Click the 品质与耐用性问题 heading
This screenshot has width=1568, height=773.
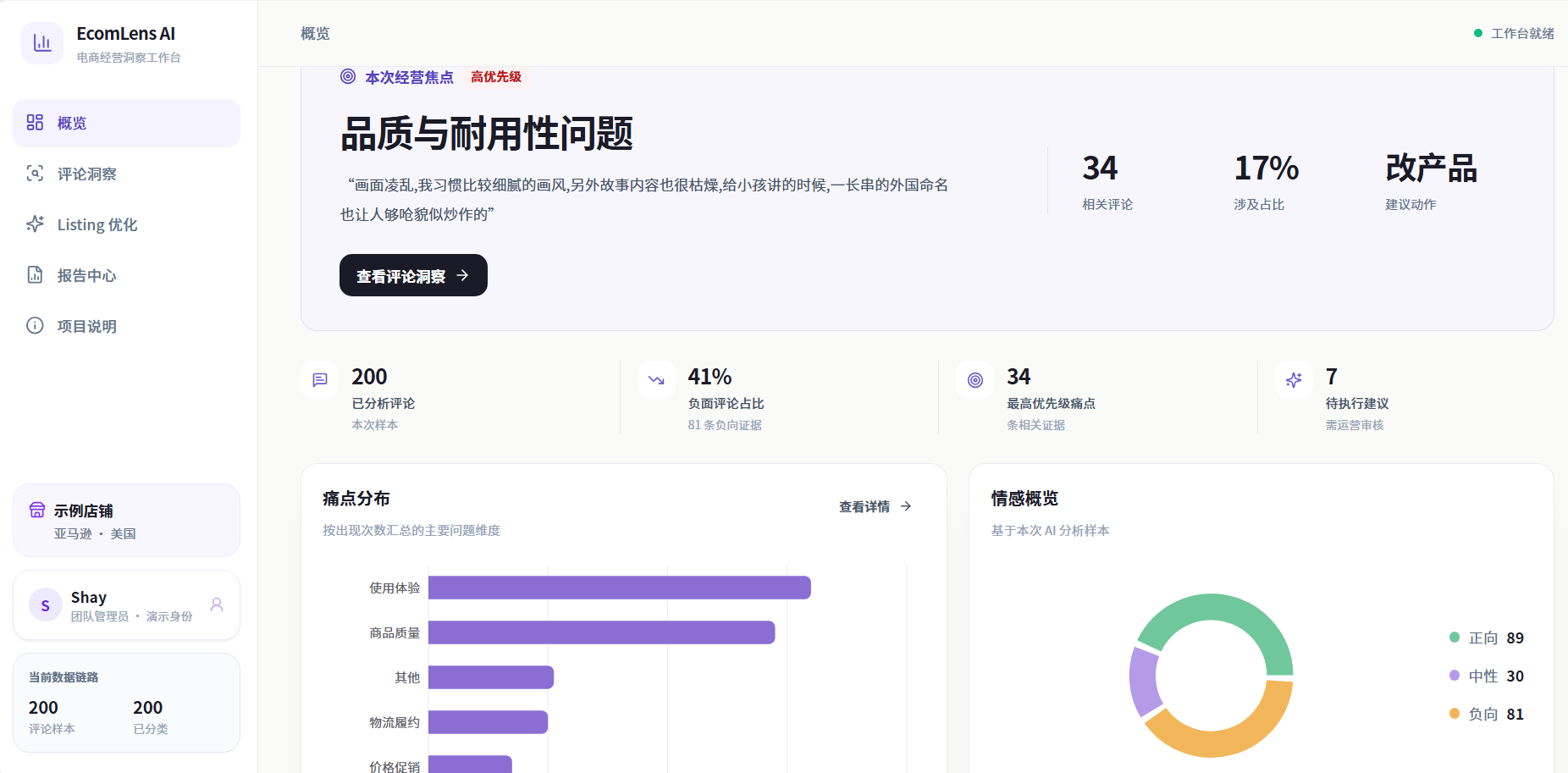487,134
